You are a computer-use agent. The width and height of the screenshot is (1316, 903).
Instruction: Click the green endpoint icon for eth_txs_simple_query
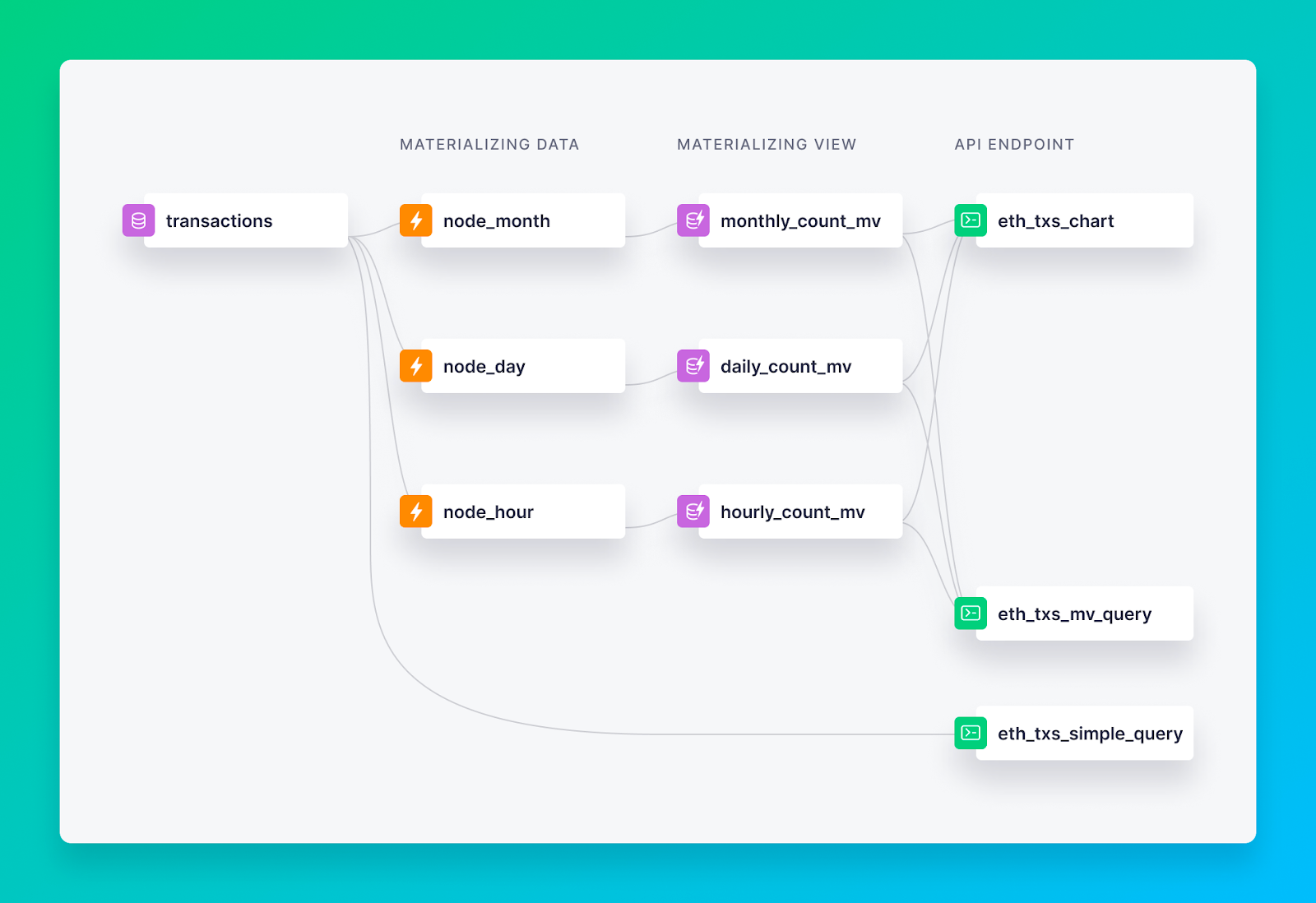coord(970,733)
